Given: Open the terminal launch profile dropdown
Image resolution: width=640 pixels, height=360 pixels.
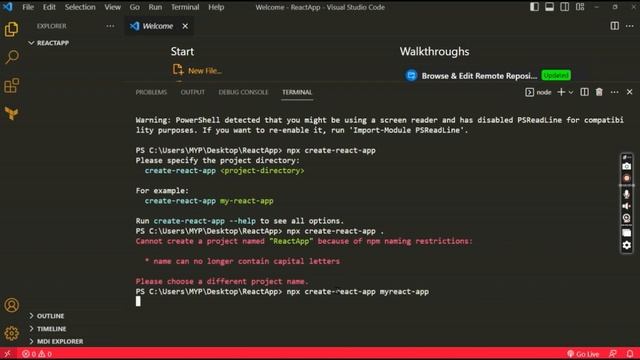Looking at the screenshot, I should point(571,92).
